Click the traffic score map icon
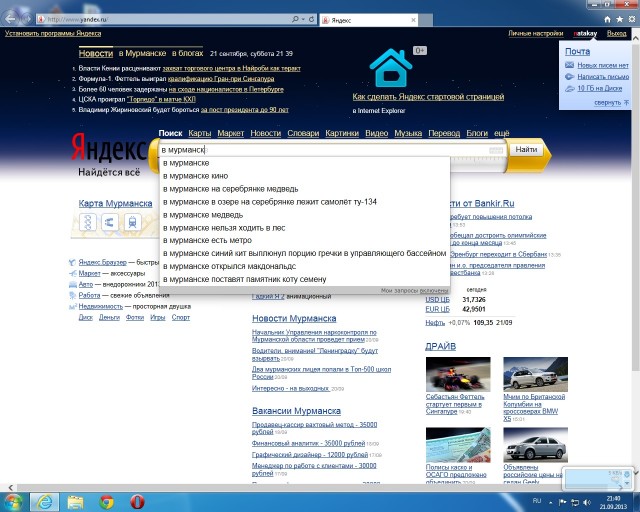Screen dimensions: 640x512 coord(88,222)
